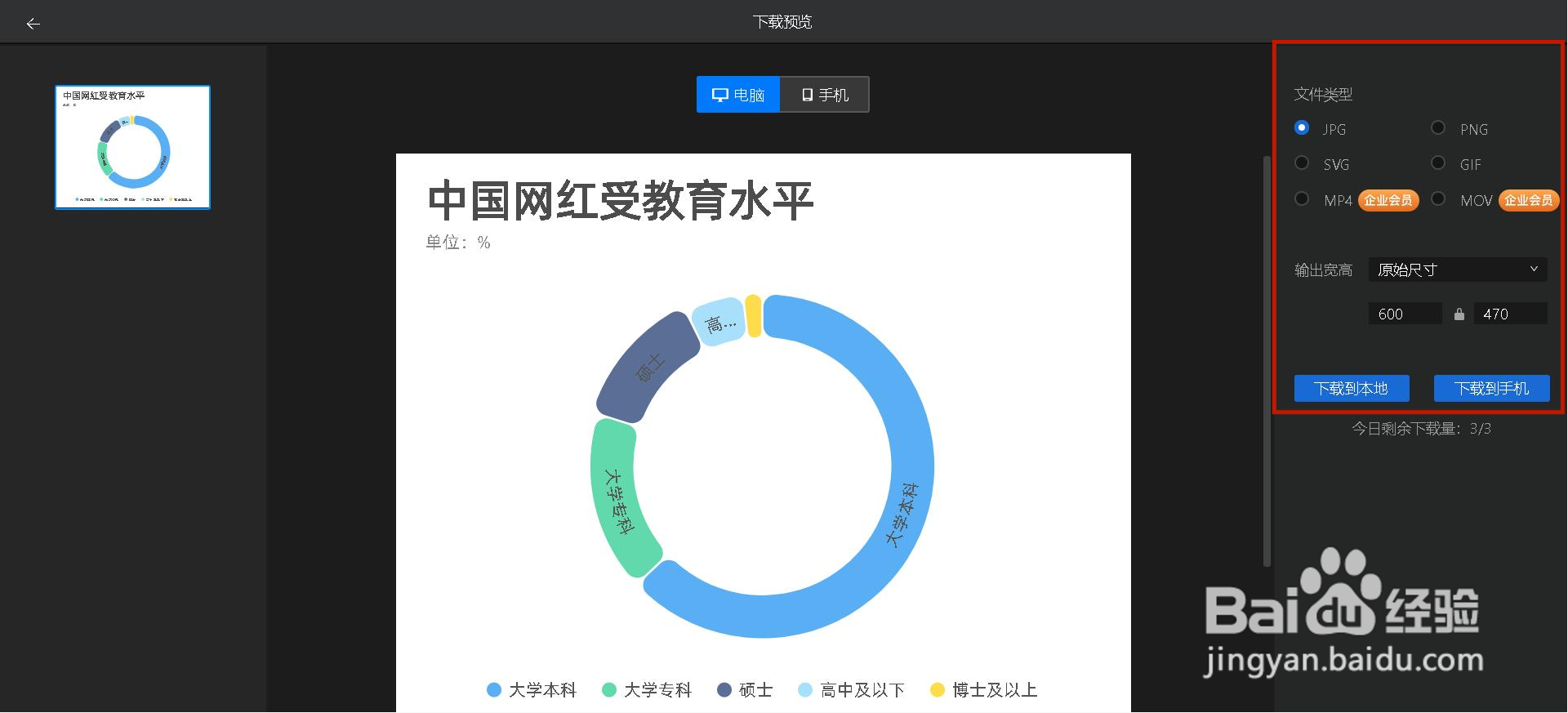Click the 文件类型 label
The width and height of the screenshot is (1568, 713).
1323,95
